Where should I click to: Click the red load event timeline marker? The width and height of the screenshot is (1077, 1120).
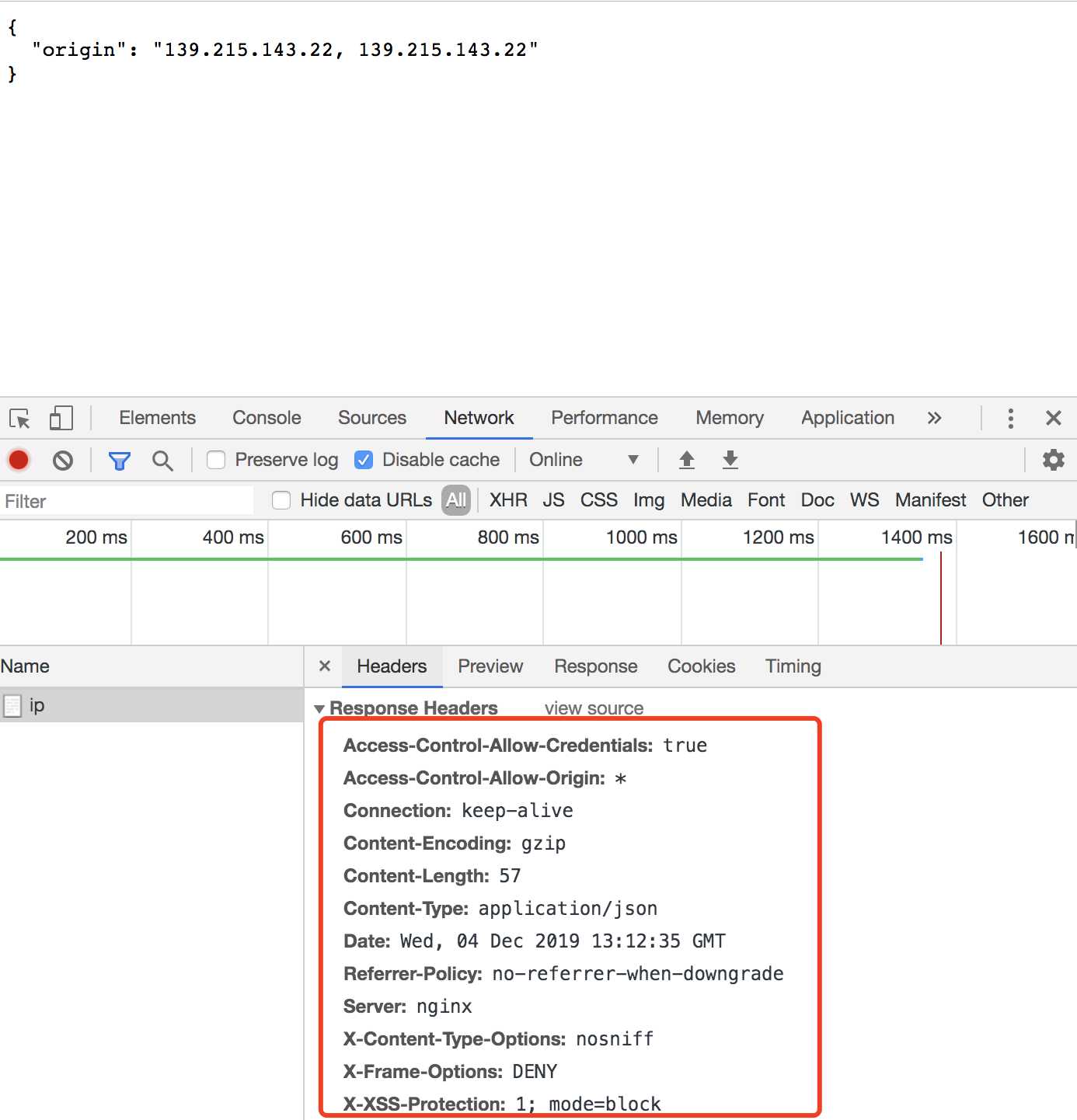(x=941, y=598)
